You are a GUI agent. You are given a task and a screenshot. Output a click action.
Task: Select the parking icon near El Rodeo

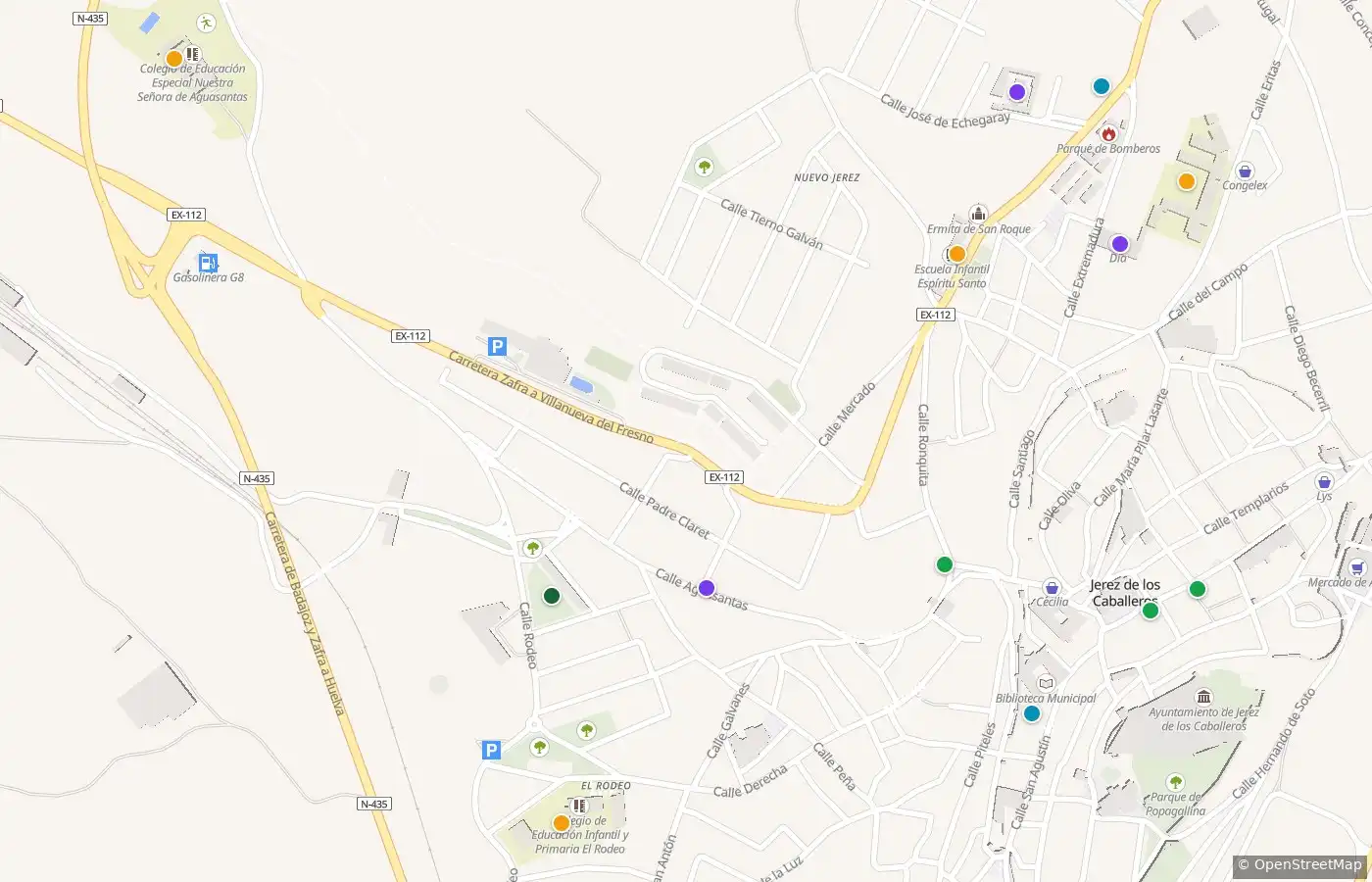[x=492, y=751]
